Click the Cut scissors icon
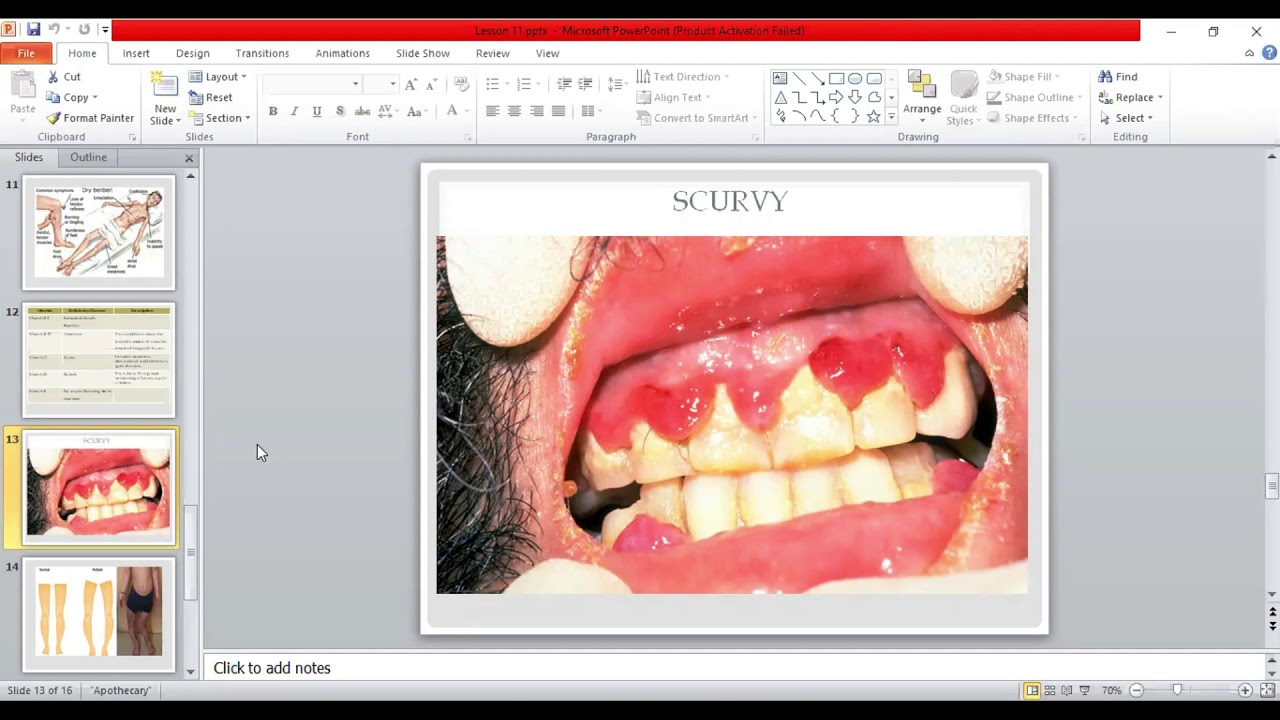This screenshot has height=720, width=1280. tap(54, 77)
